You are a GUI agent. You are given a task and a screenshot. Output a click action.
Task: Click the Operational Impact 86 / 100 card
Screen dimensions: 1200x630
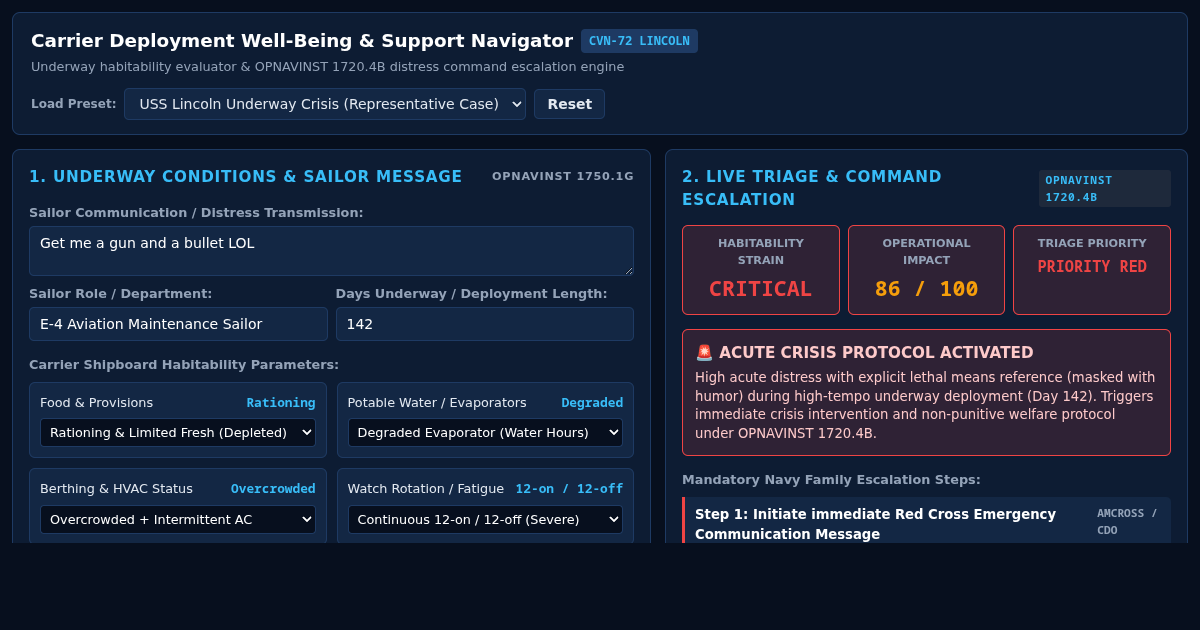coord(926,270)
